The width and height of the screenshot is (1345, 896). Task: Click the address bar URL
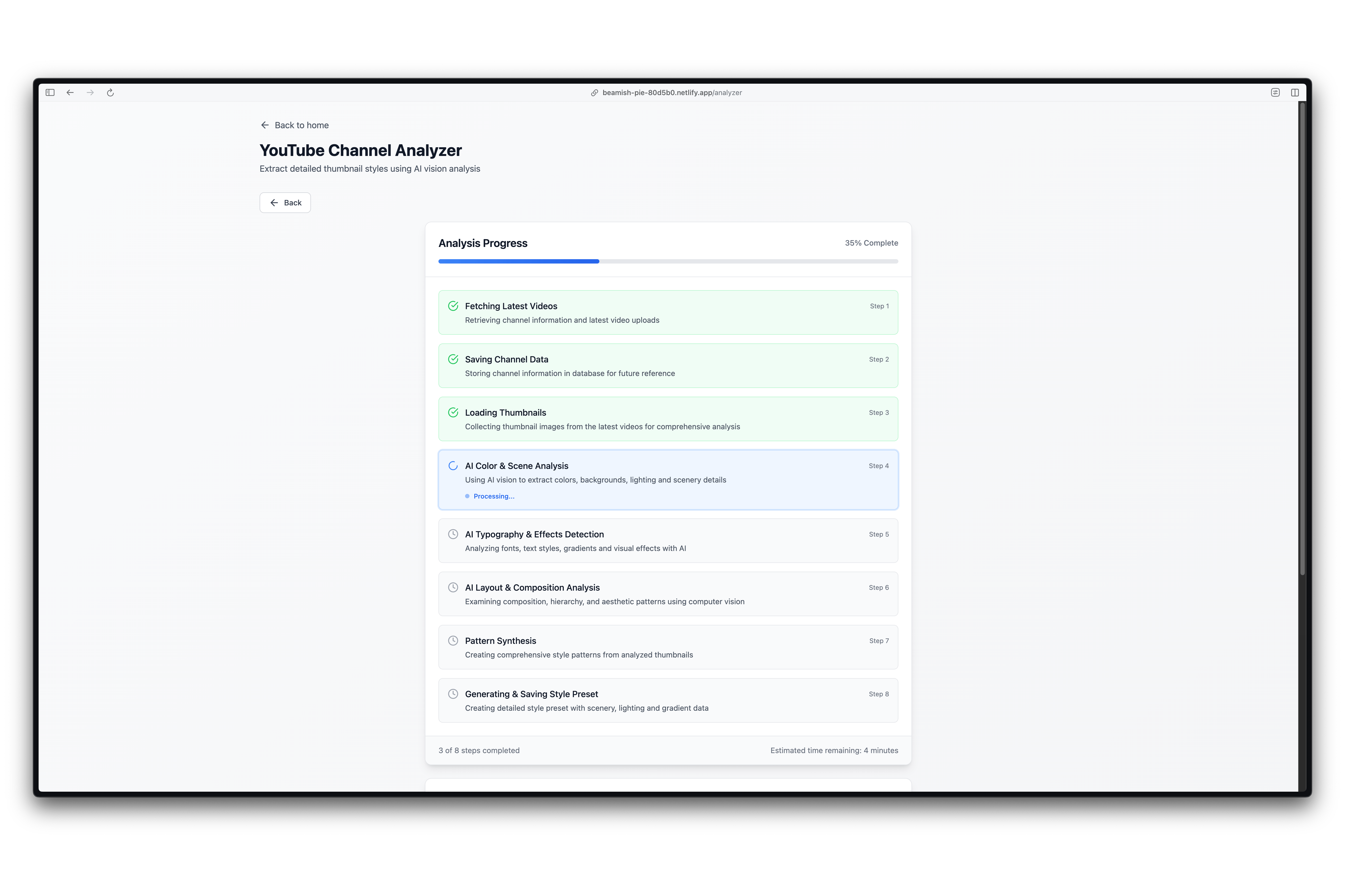click(672, 93)
